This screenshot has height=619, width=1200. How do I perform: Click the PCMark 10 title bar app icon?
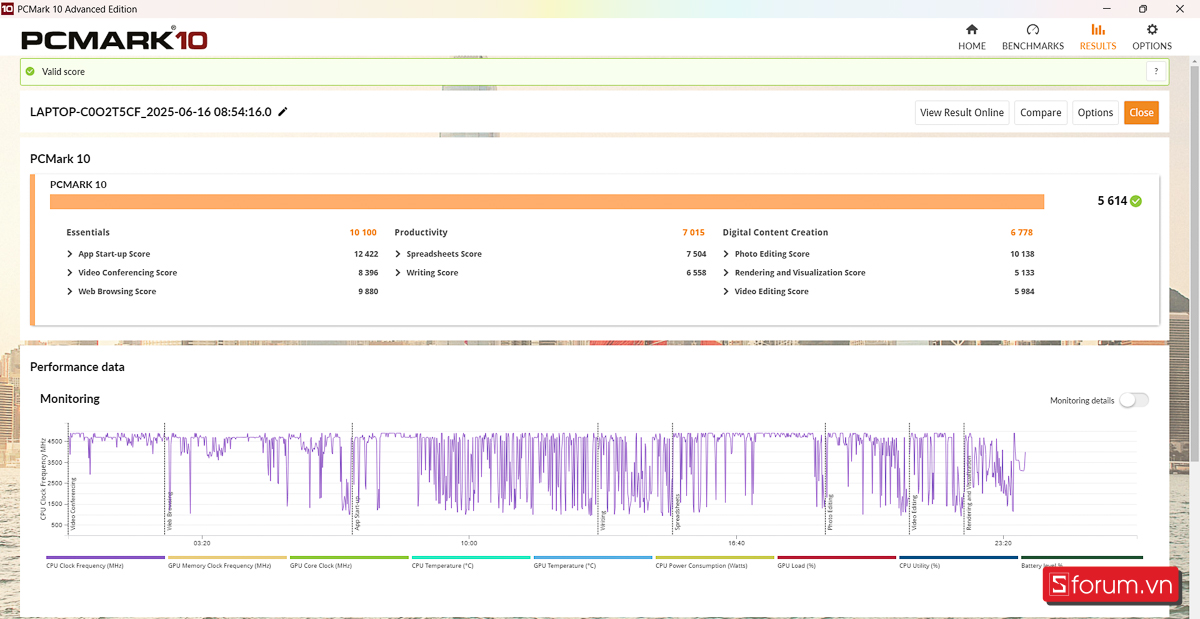[x=9, y=9]
